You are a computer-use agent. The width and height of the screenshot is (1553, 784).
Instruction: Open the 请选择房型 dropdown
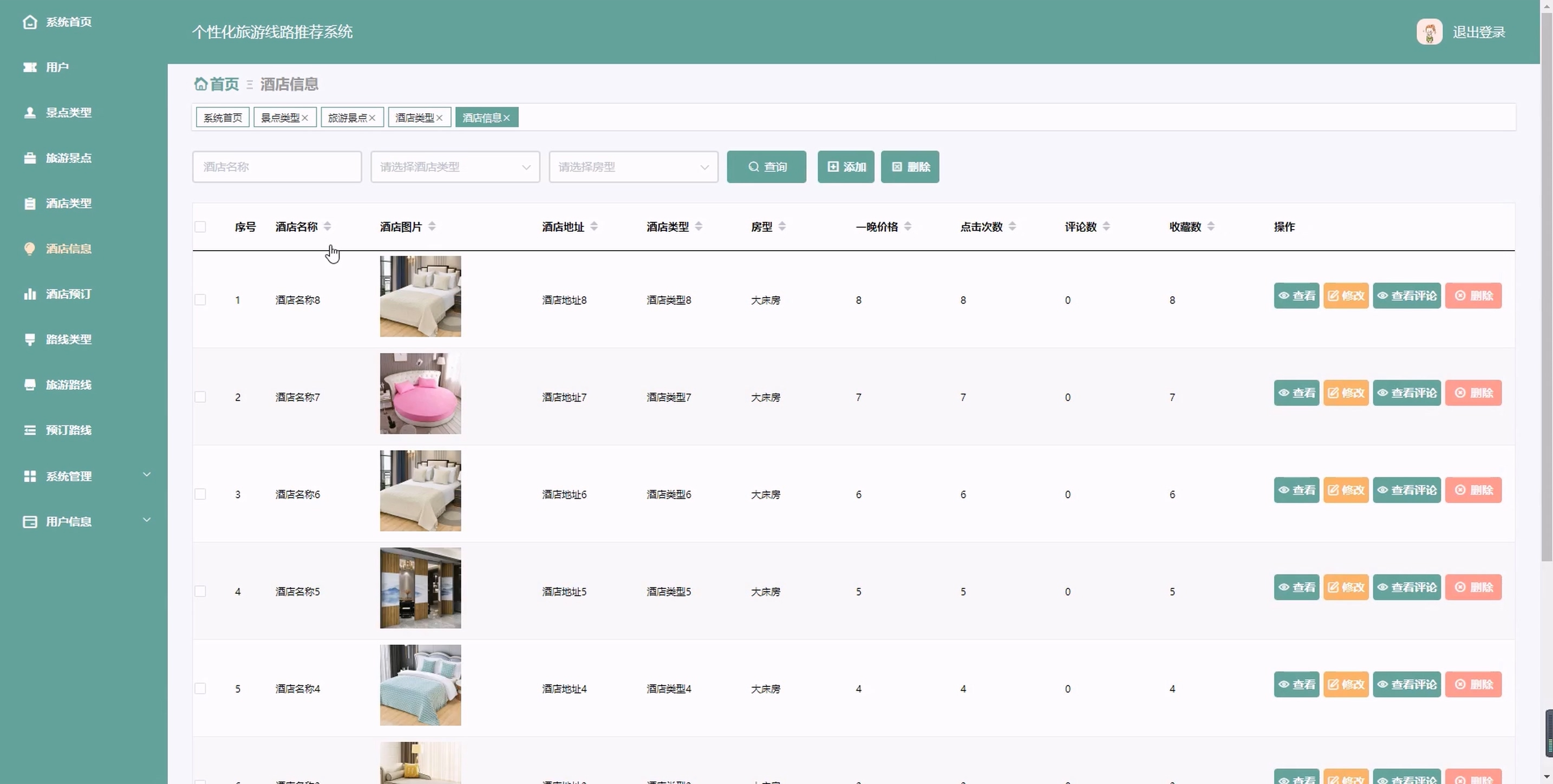click(x=633, y=167)
